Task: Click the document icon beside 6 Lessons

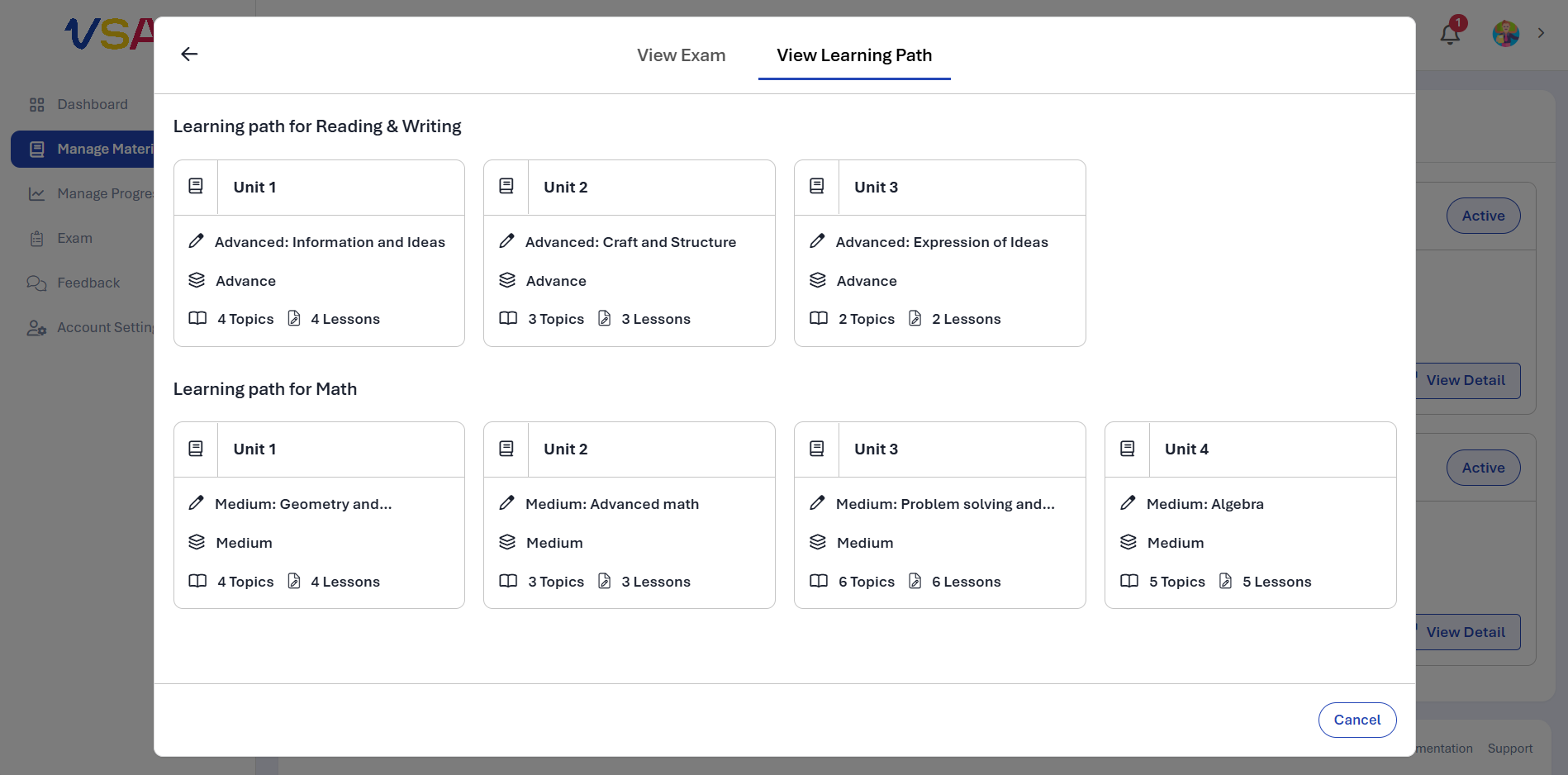Action: (x=915, y=581)
